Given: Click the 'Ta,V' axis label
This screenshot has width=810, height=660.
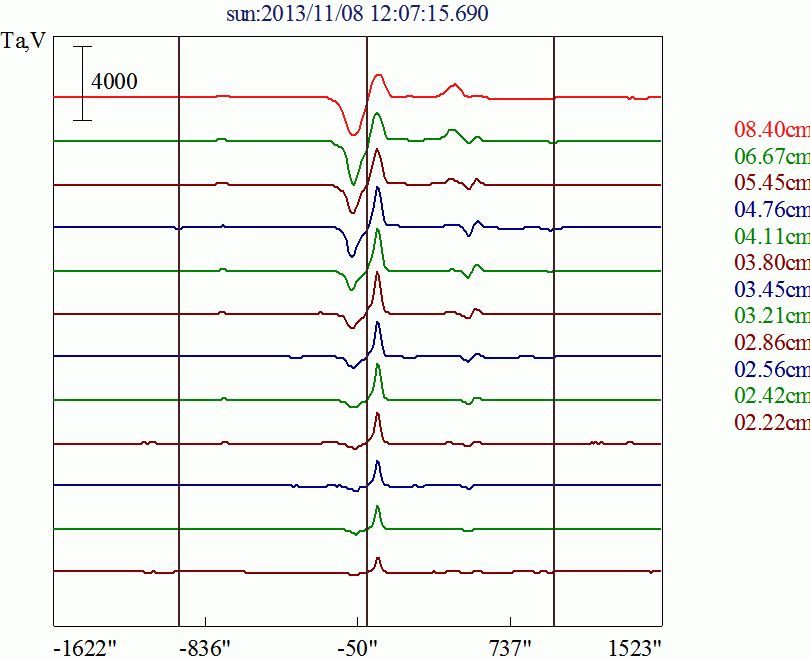Looking at the screenshot, I should 23,40.
